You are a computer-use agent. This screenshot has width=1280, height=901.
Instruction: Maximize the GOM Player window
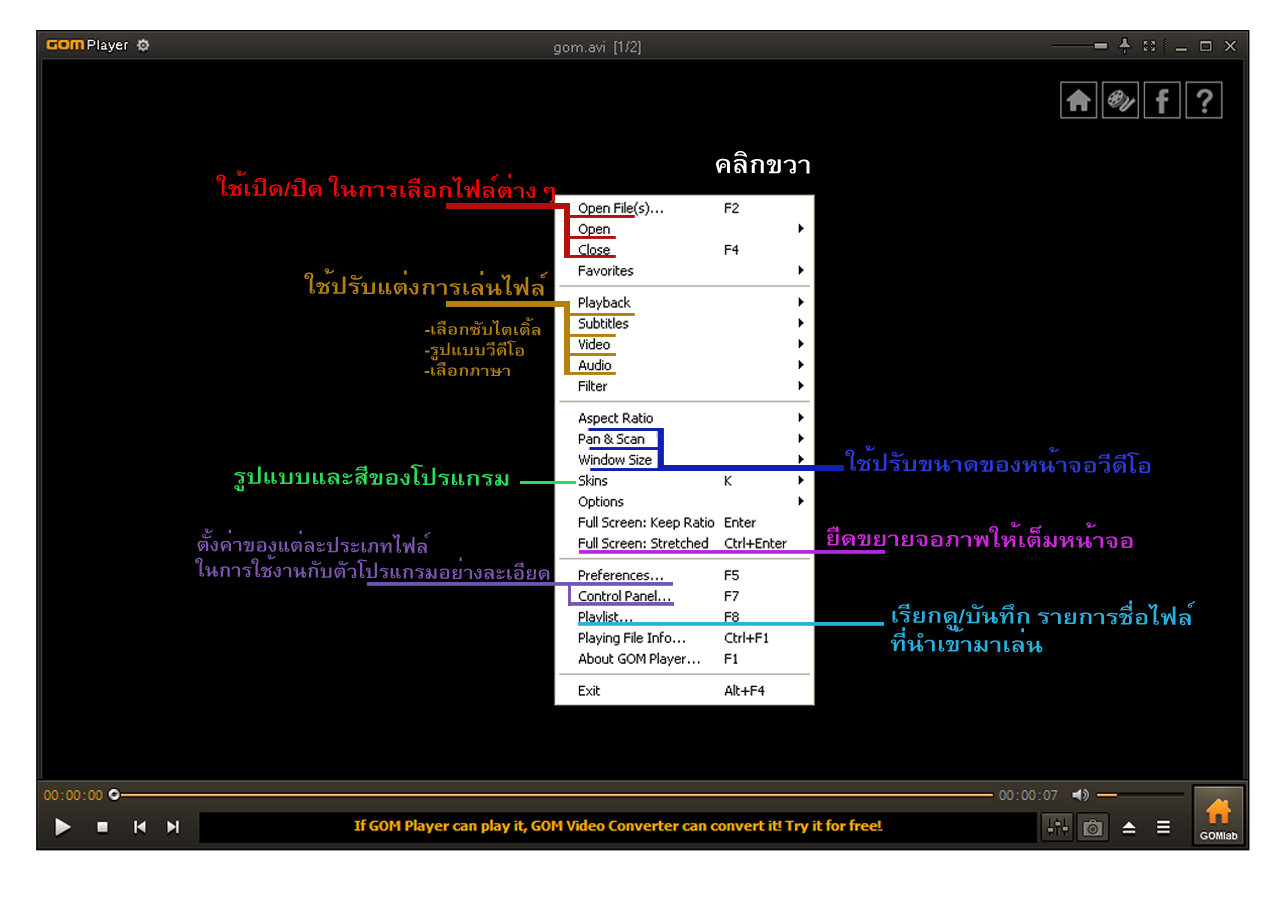(x=1205, y=46)
